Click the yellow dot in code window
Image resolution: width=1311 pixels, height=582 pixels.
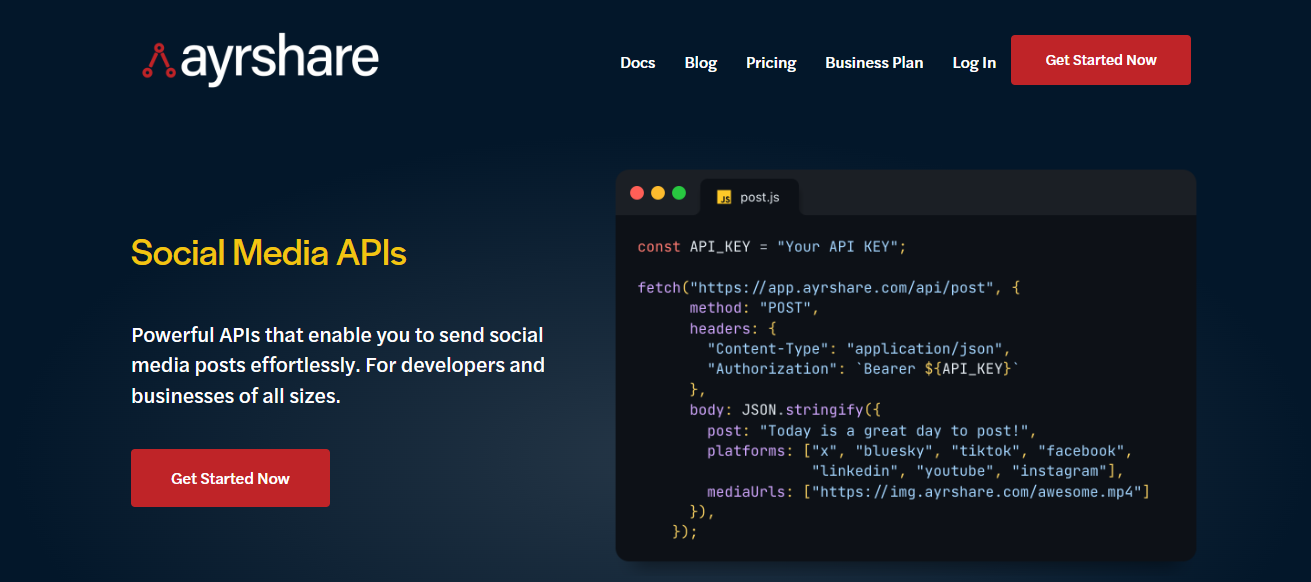658,193
